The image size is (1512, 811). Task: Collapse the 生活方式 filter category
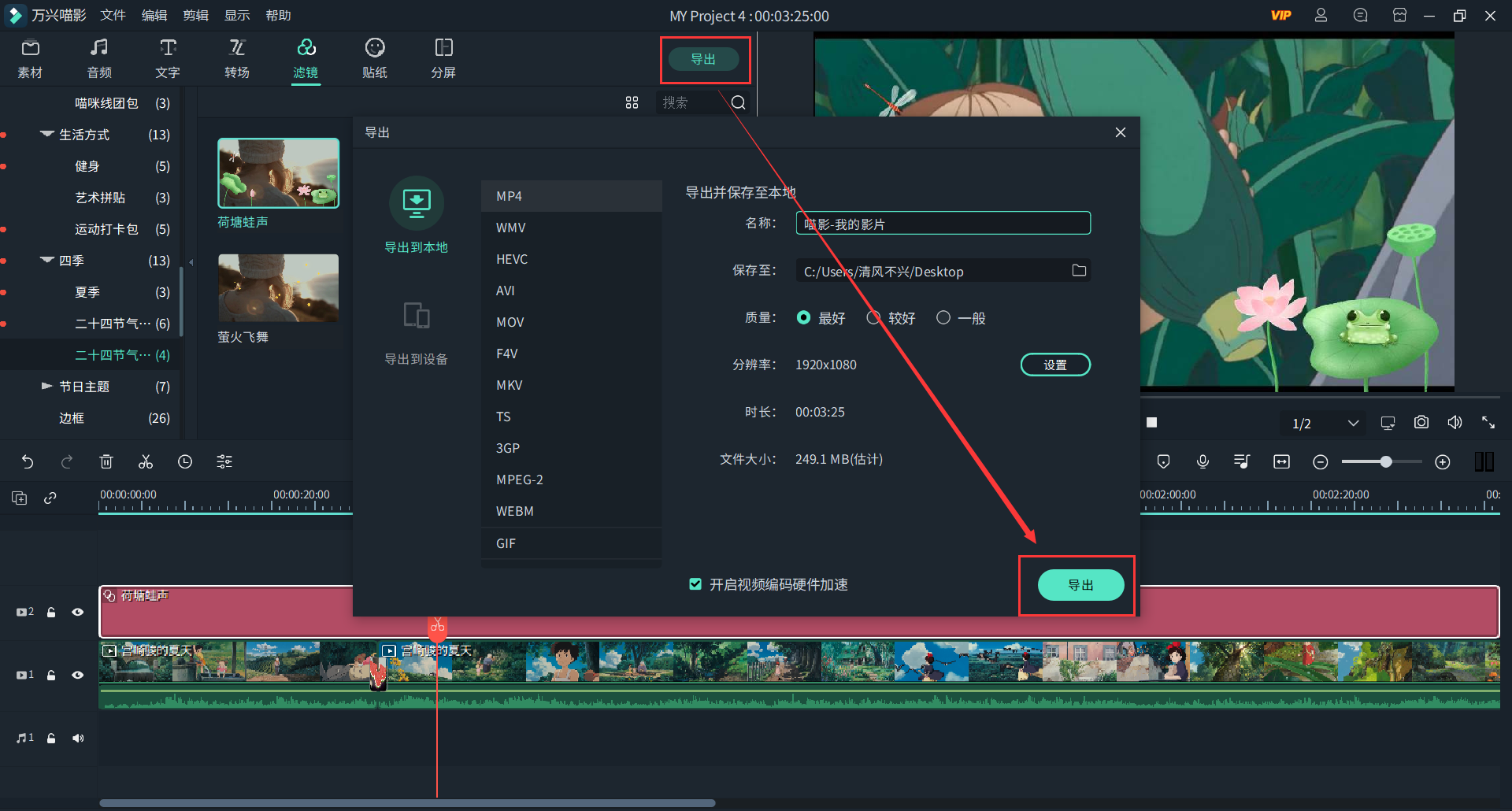pos(46,134)
